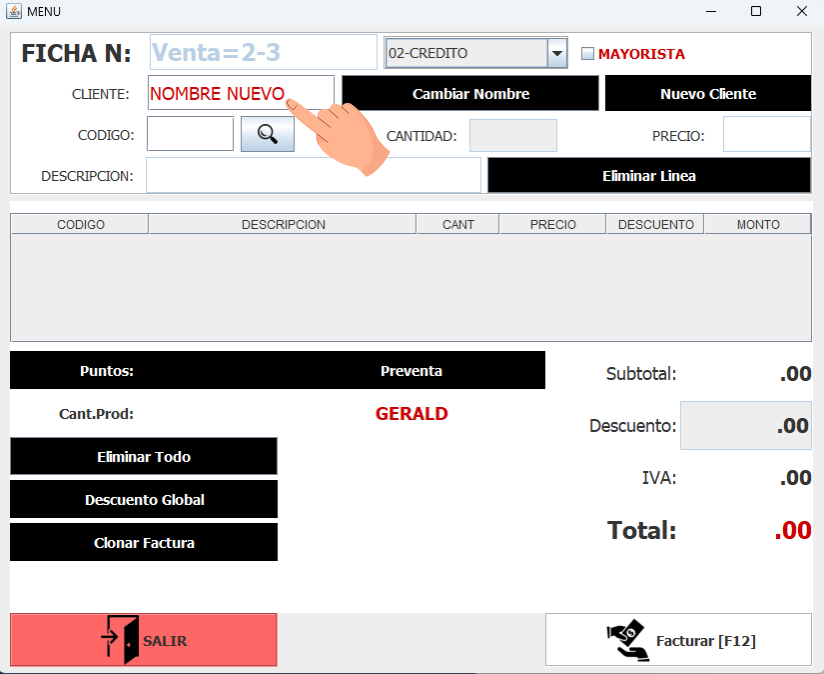The image size is (824, 674).
Task: Click the Descuento Global button
Action: [x=143, y=500]
